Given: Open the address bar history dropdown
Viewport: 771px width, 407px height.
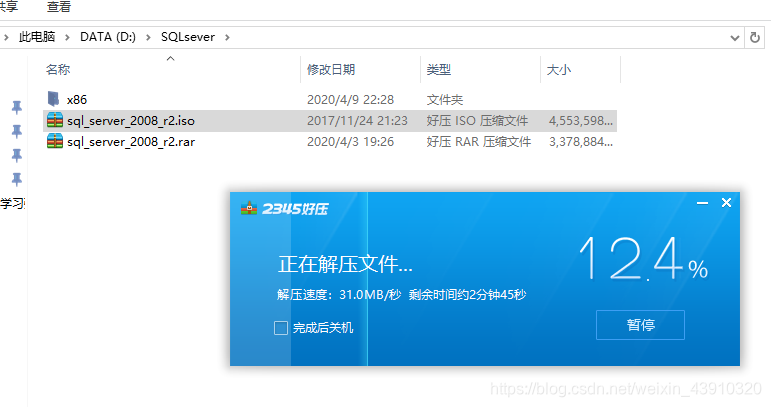Looking at the screenshot, I should click(735, 37).
